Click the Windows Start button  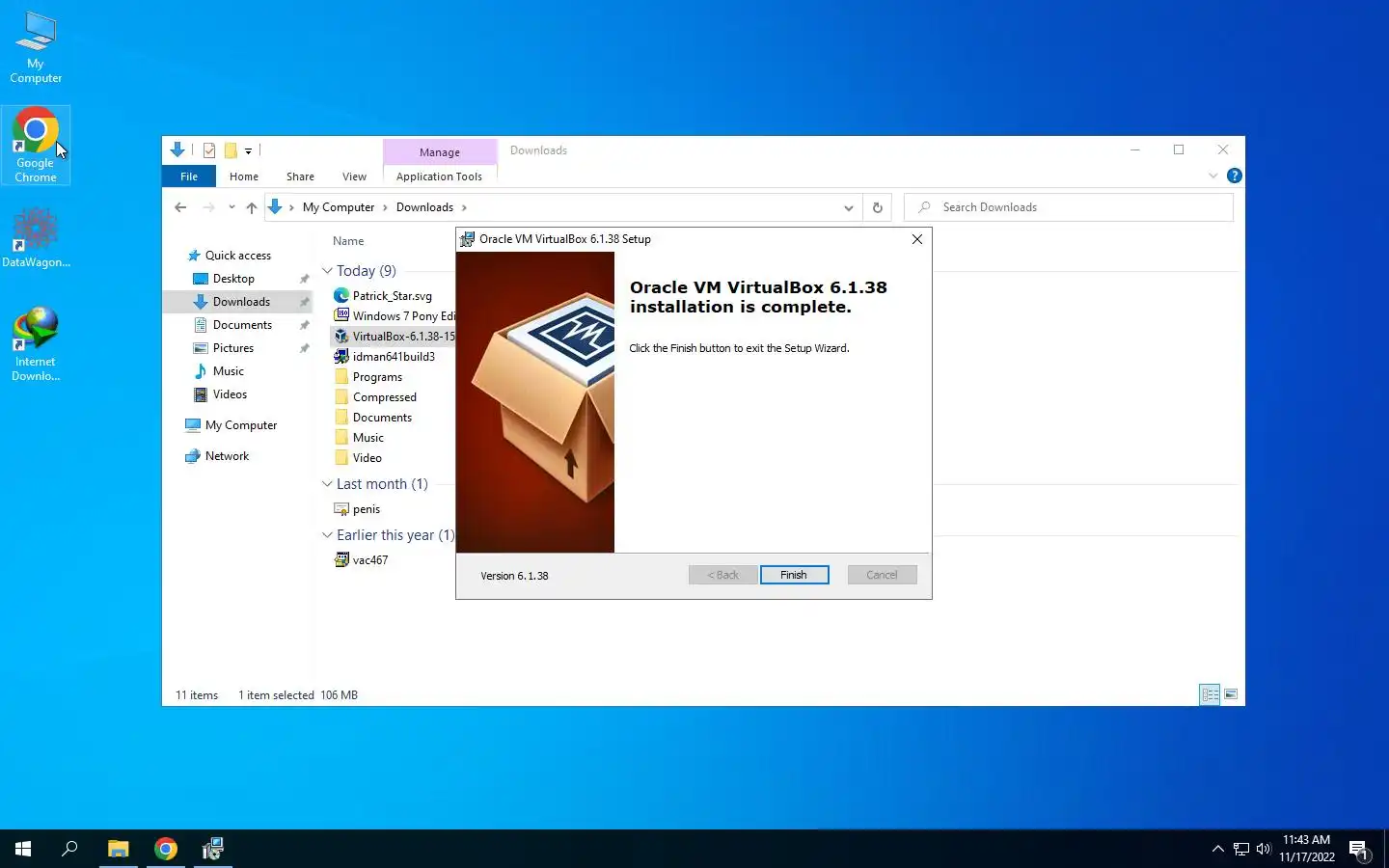[23, 849]
